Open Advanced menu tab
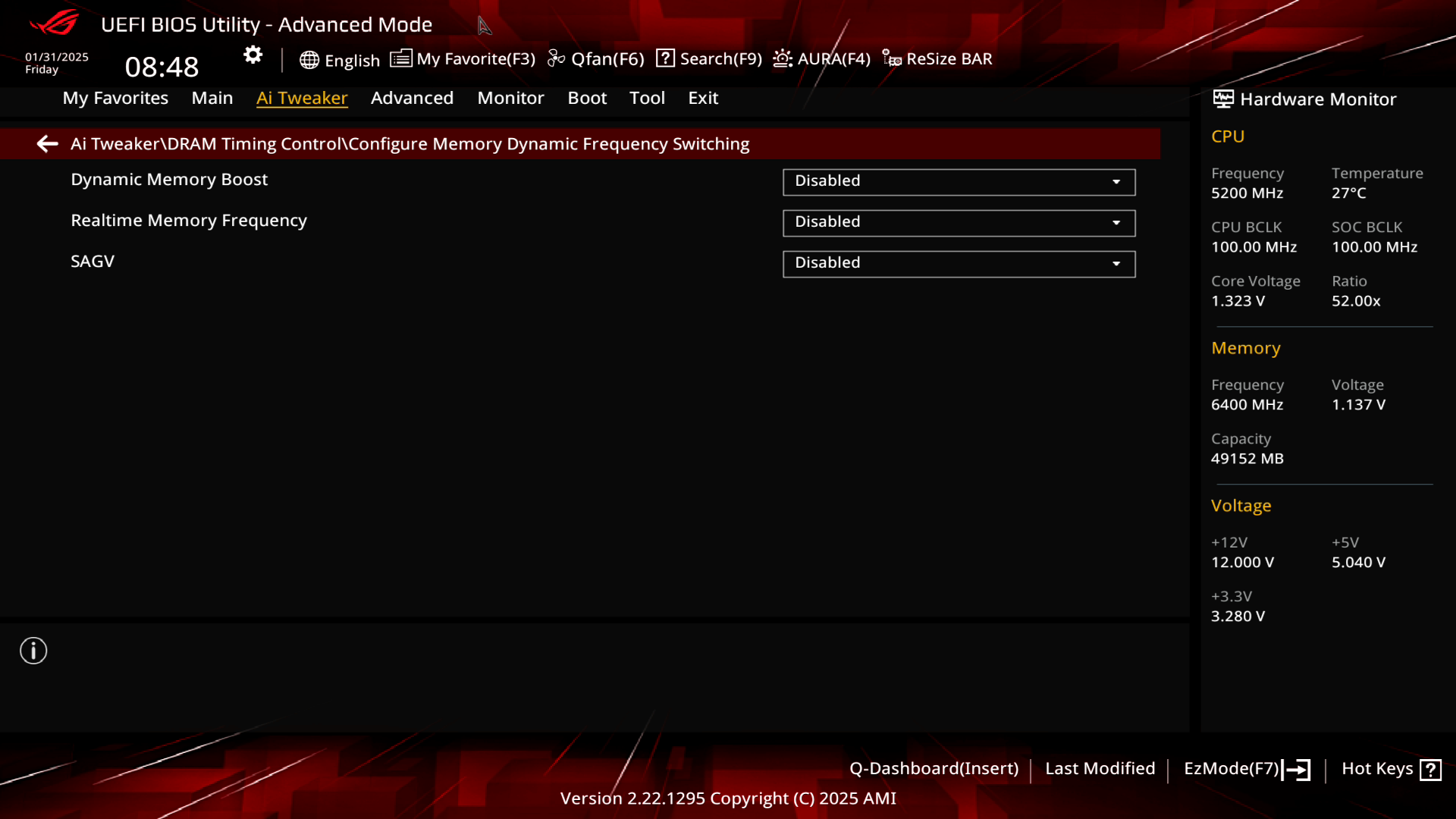This screenshot has height=819, width=1456. click(x=412, y=97)
